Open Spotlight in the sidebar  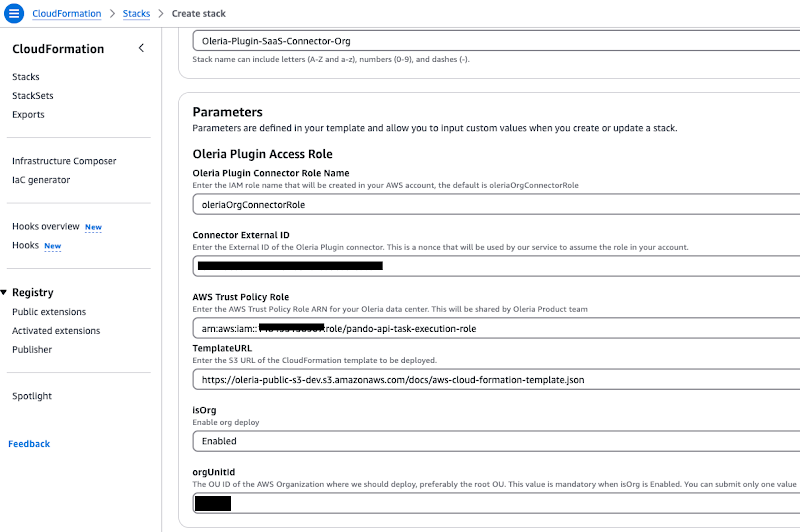(x=32, y=396)
